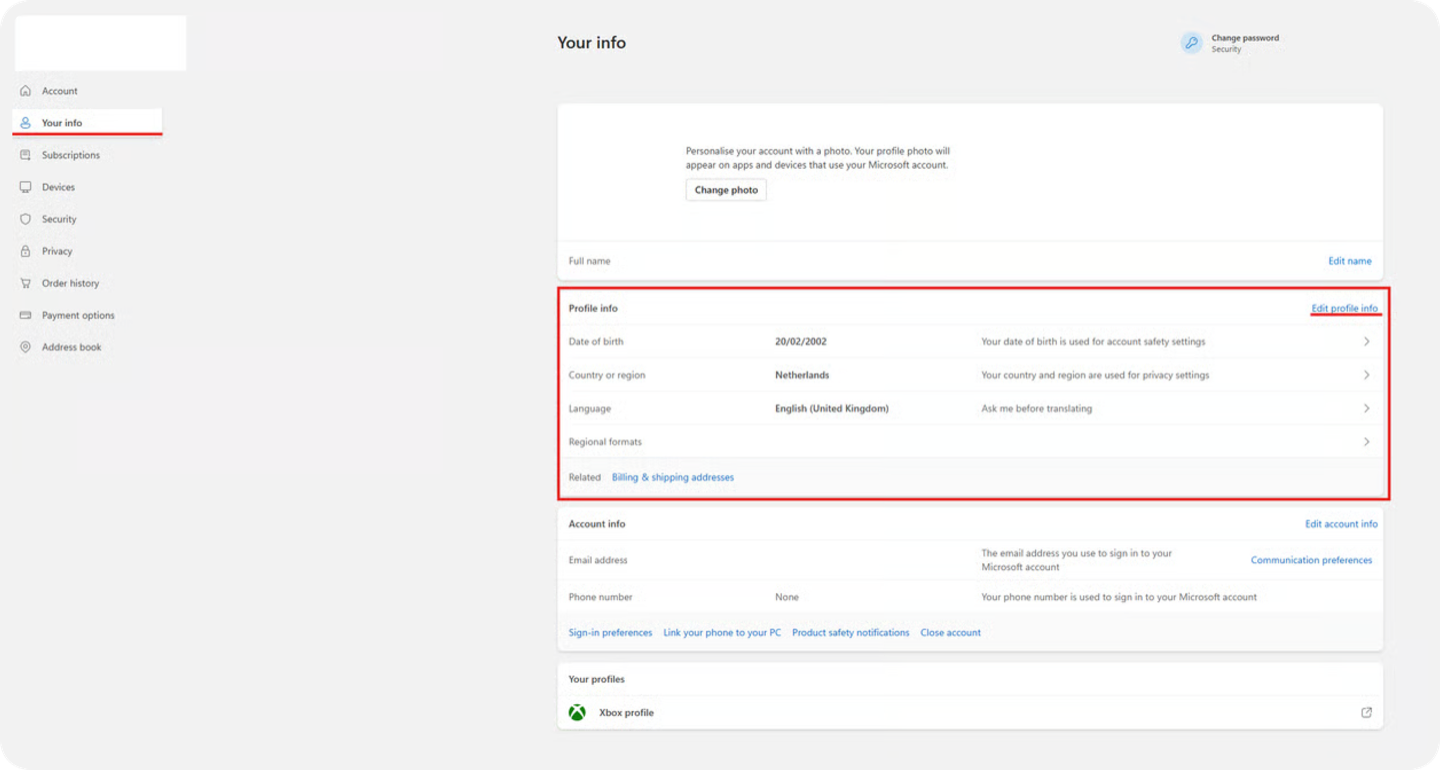Click the Edit account info link

pyautogui.click(x=1341, y=524)
